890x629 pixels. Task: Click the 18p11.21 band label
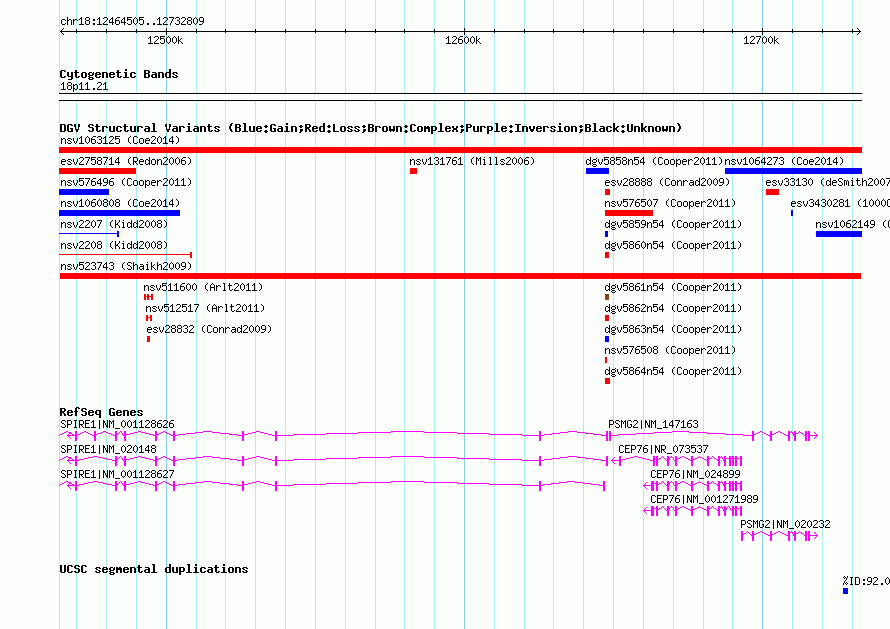click(84, 86)
